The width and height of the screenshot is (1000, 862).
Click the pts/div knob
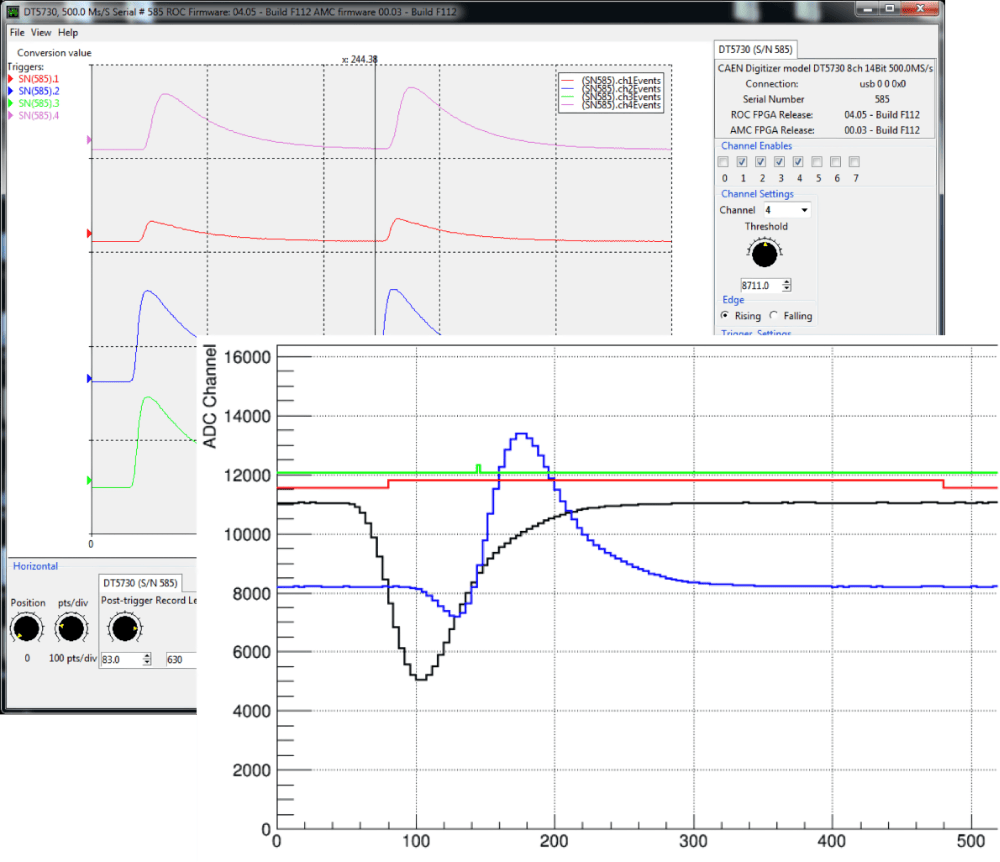click(71, 629)
